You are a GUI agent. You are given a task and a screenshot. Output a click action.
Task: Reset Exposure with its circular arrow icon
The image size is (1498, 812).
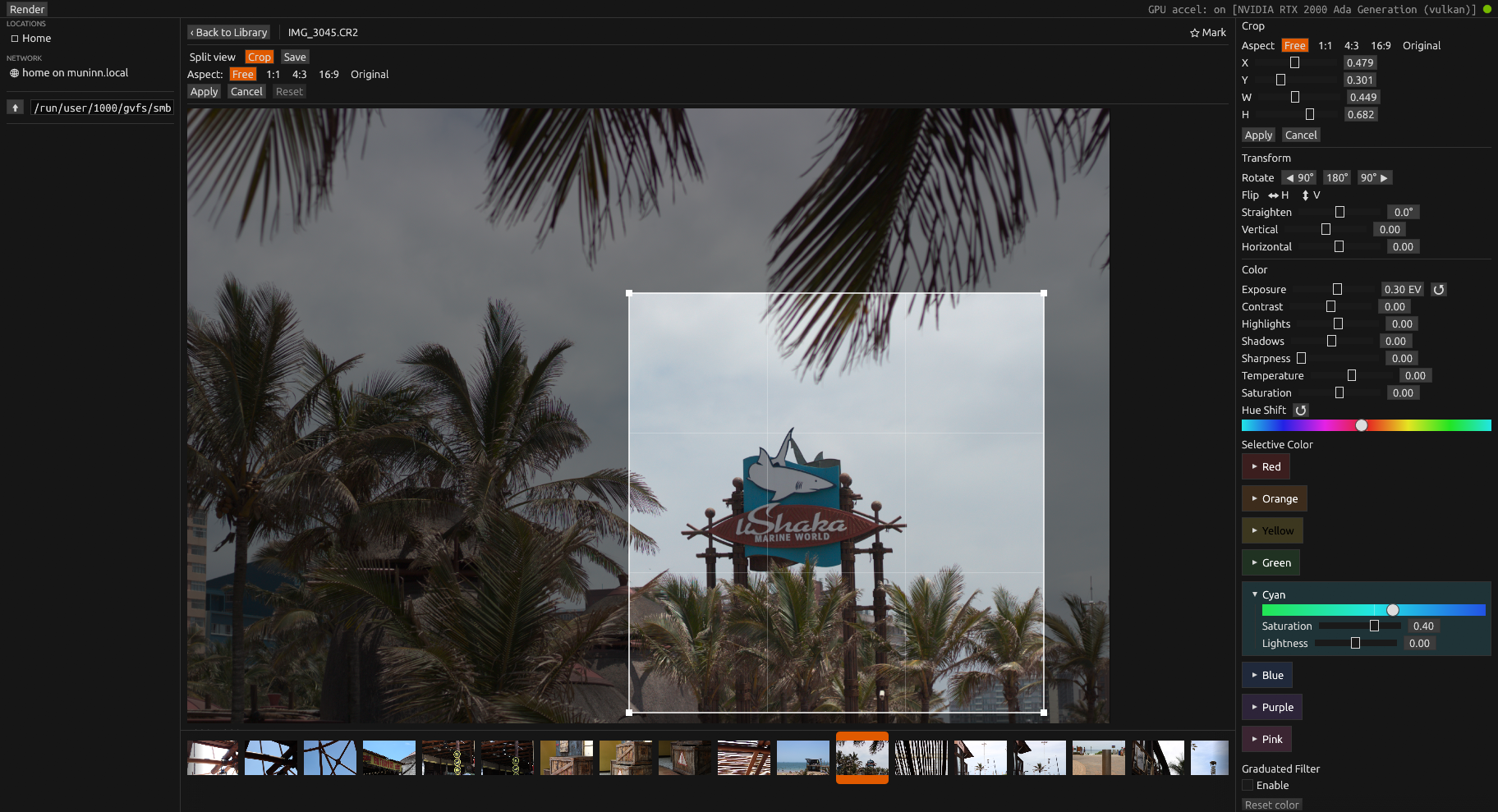pyautogui.click(x=1439, y=290)
